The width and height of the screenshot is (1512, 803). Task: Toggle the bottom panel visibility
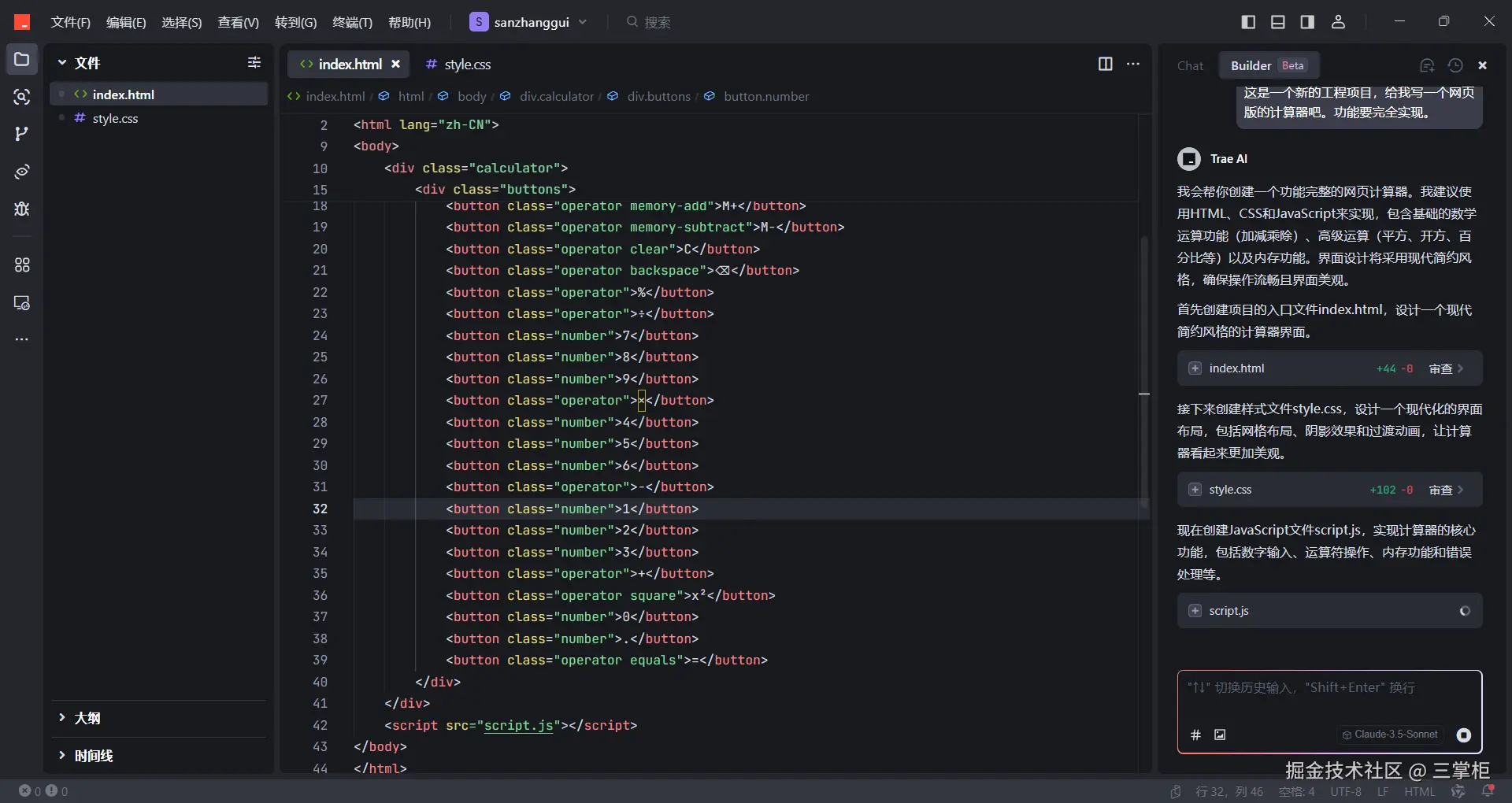1278,22
